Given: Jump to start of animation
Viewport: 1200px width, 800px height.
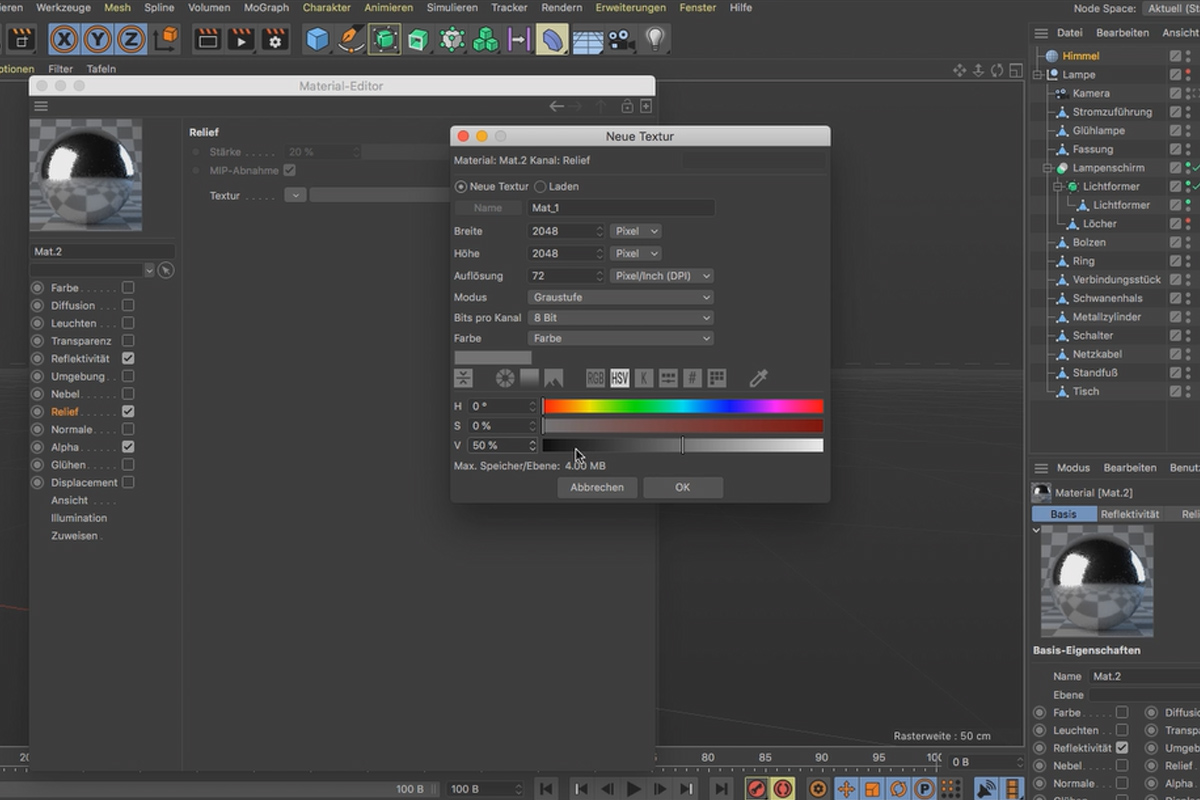Looking at the screenshot, I should tap(546, 789).
